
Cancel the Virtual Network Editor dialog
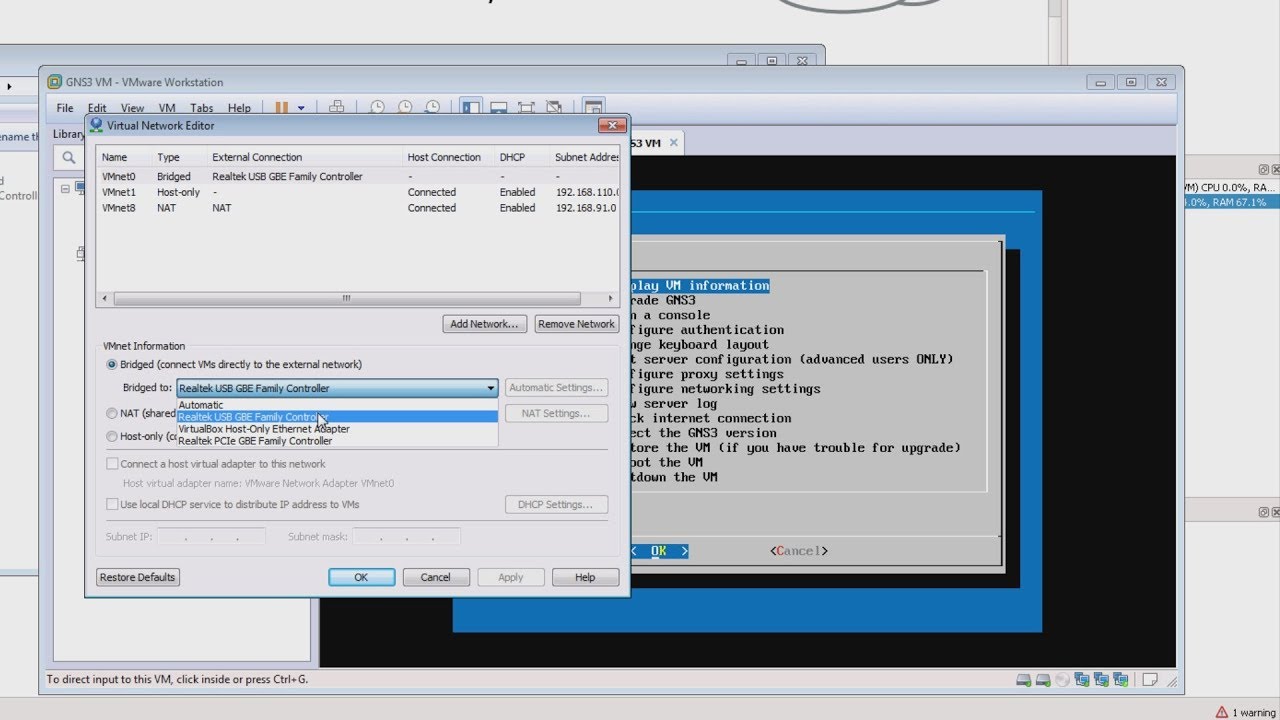436,577
